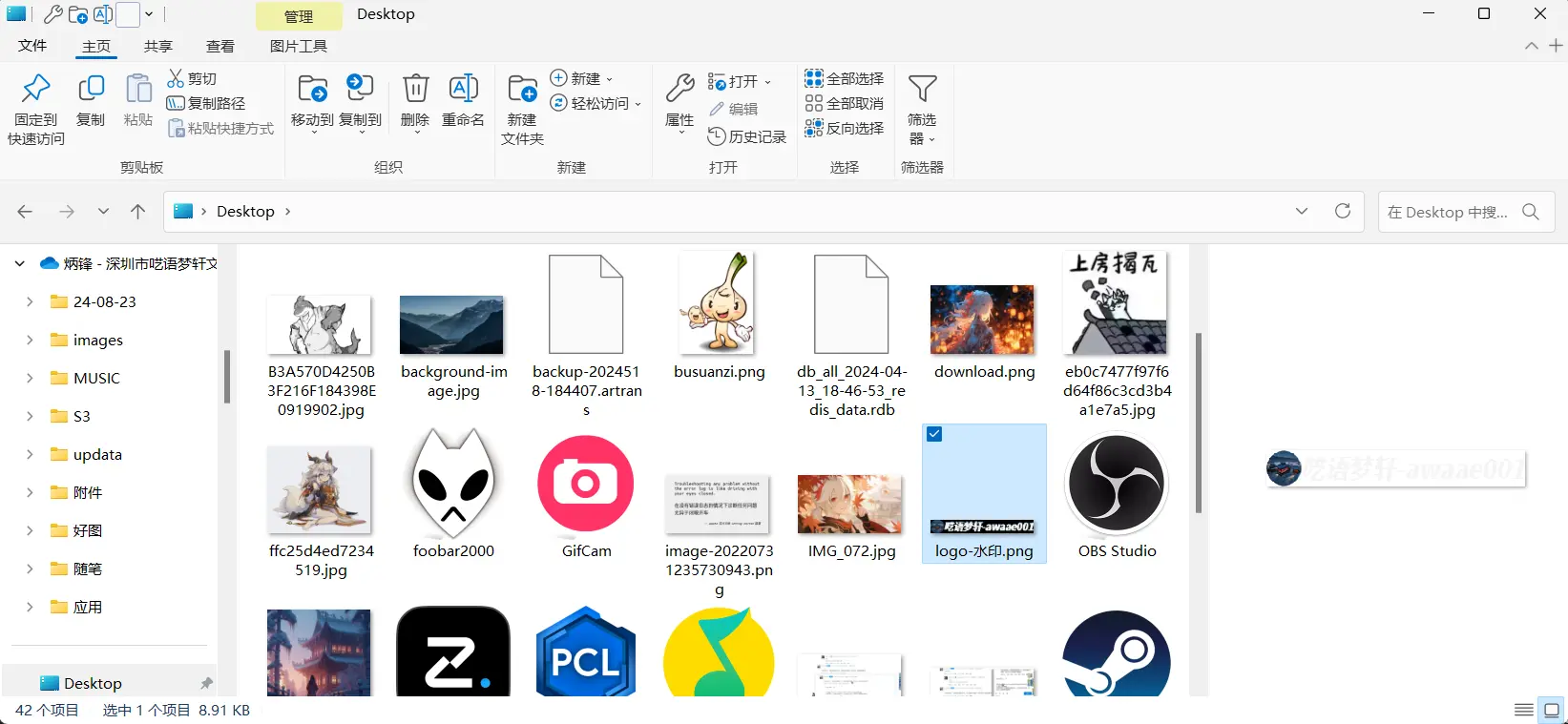
Task: Click the search magnifier icon
Action: [x=1531, y=212]
